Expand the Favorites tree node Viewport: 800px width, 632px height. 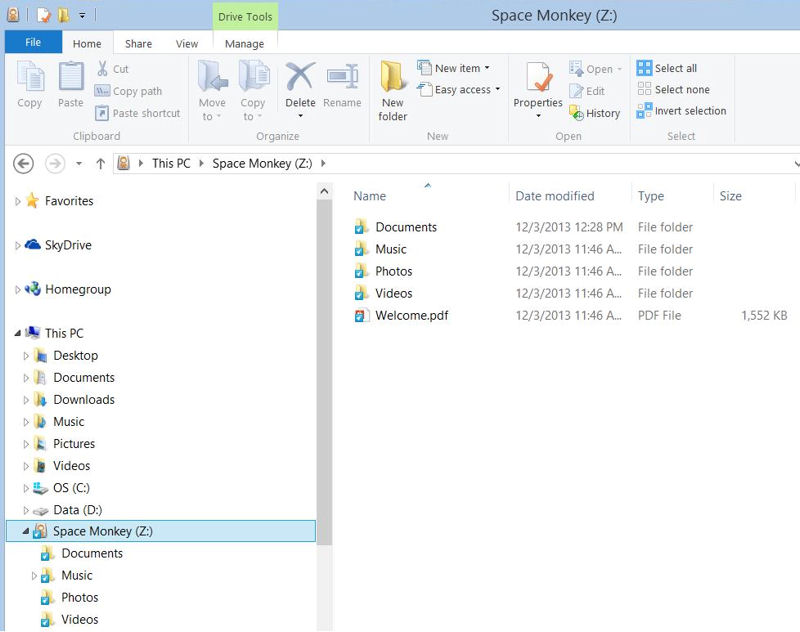click(x=18, y=201)
